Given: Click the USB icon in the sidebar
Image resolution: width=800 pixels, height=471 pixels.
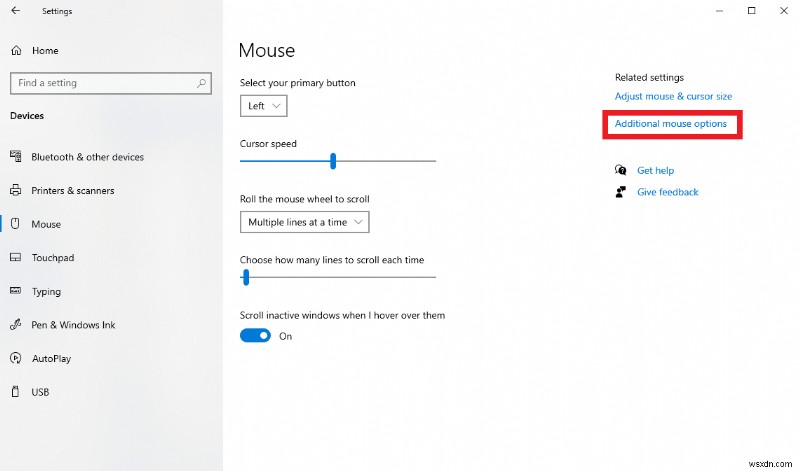Looking at the screenshot, I should [x=16, y=392].
